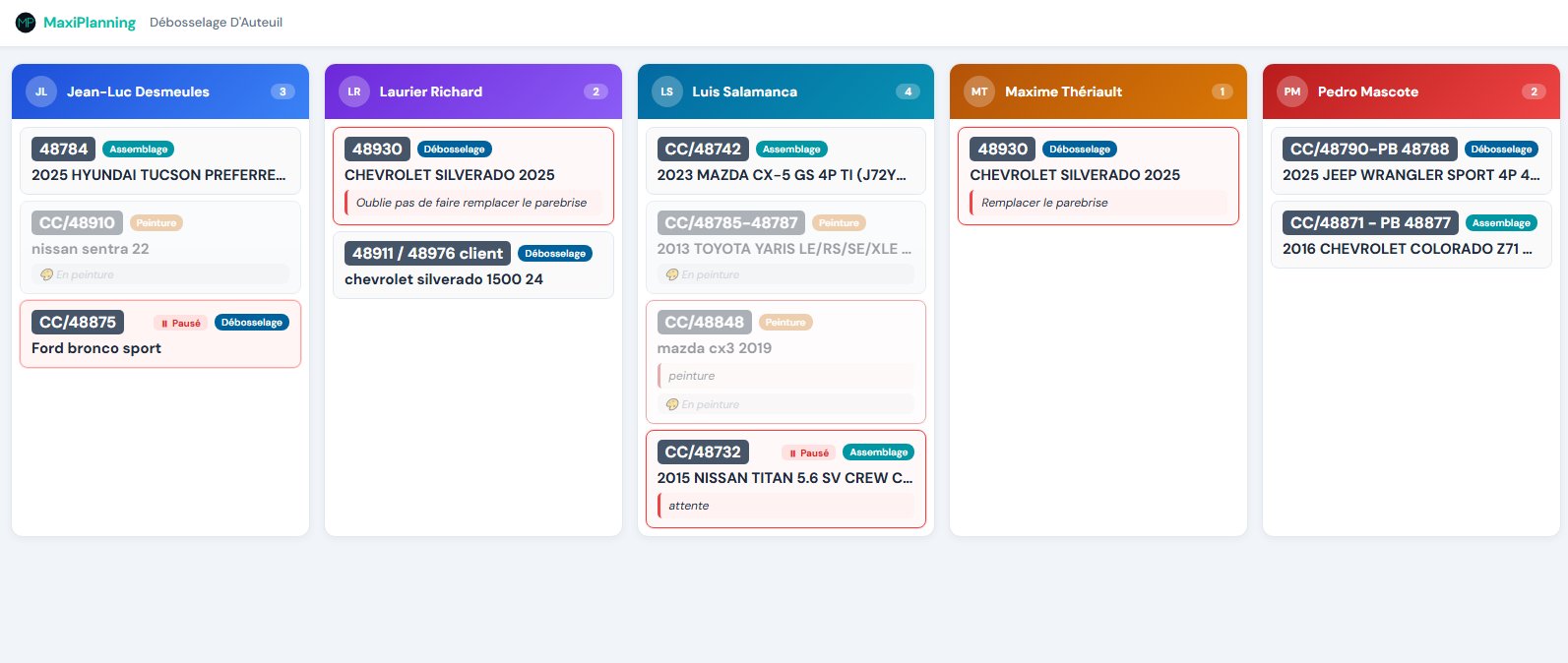Select the nissan sentra 22 title
This screenshot has width=1568, height=663.
pos(91,249)
